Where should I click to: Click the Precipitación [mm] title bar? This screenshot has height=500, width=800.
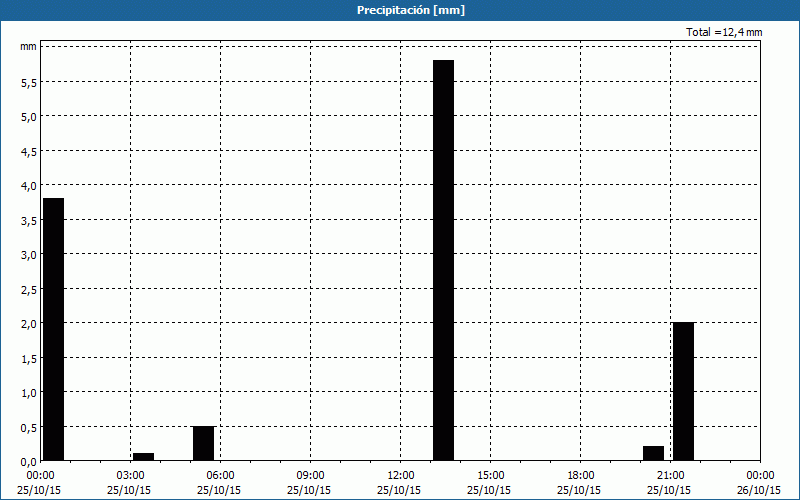(400, 10)
